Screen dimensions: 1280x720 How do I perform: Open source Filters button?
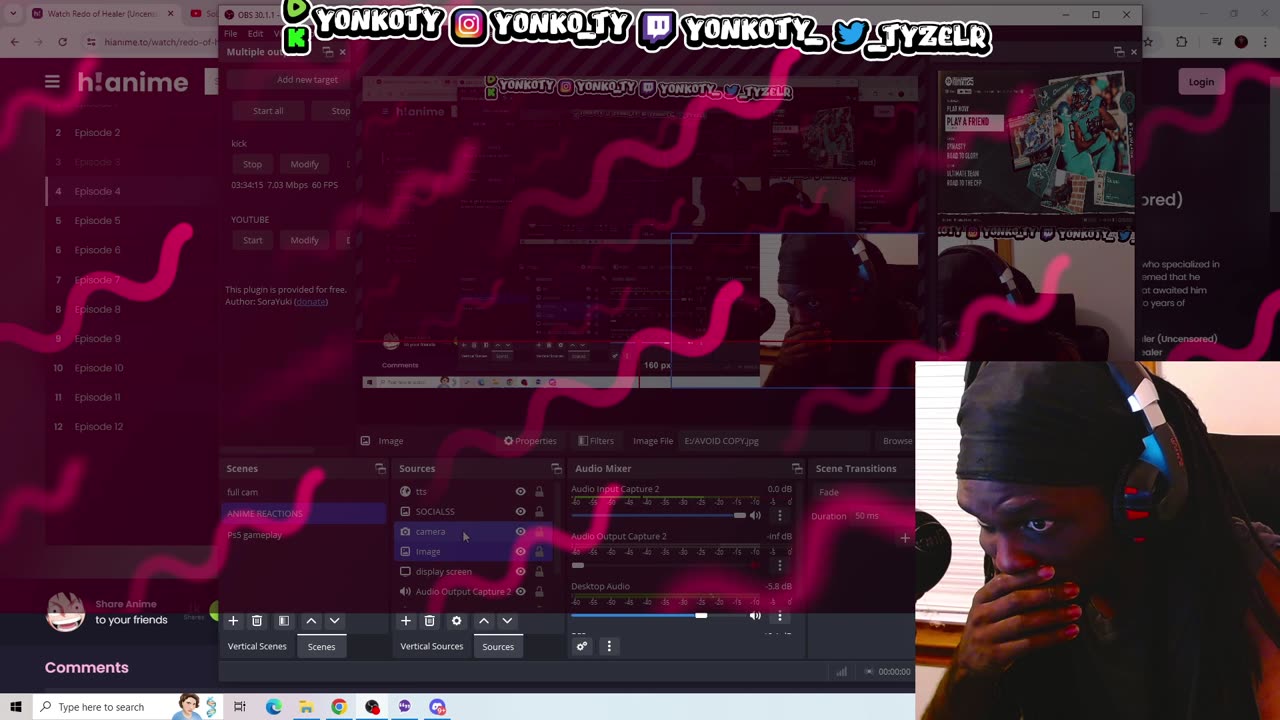(x=596, y=441)
